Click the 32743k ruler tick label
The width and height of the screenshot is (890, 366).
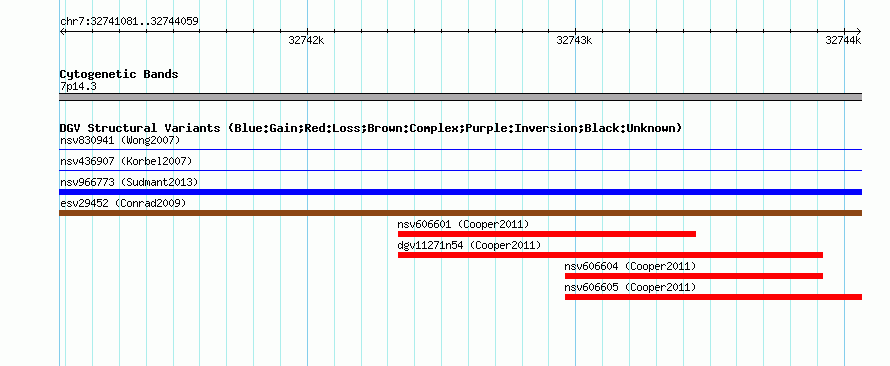tap(574, 40)
